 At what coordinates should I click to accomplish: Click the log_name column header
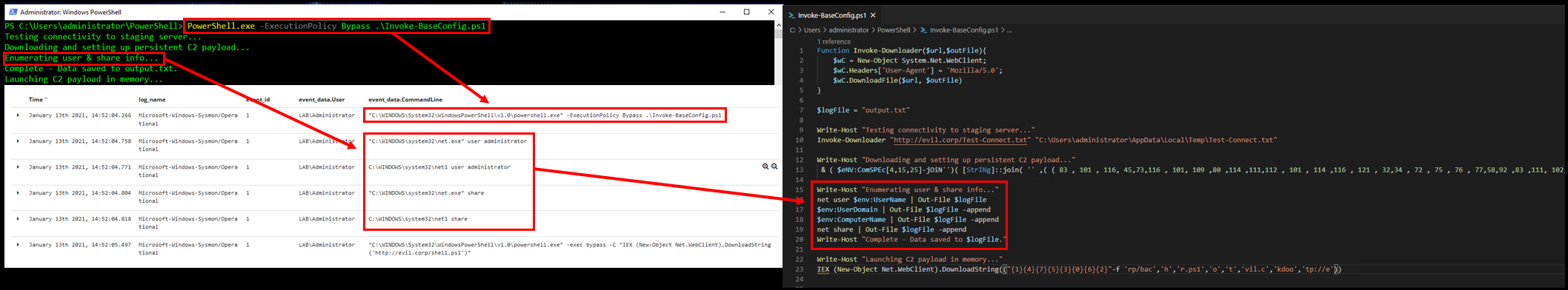pos(152,99)
